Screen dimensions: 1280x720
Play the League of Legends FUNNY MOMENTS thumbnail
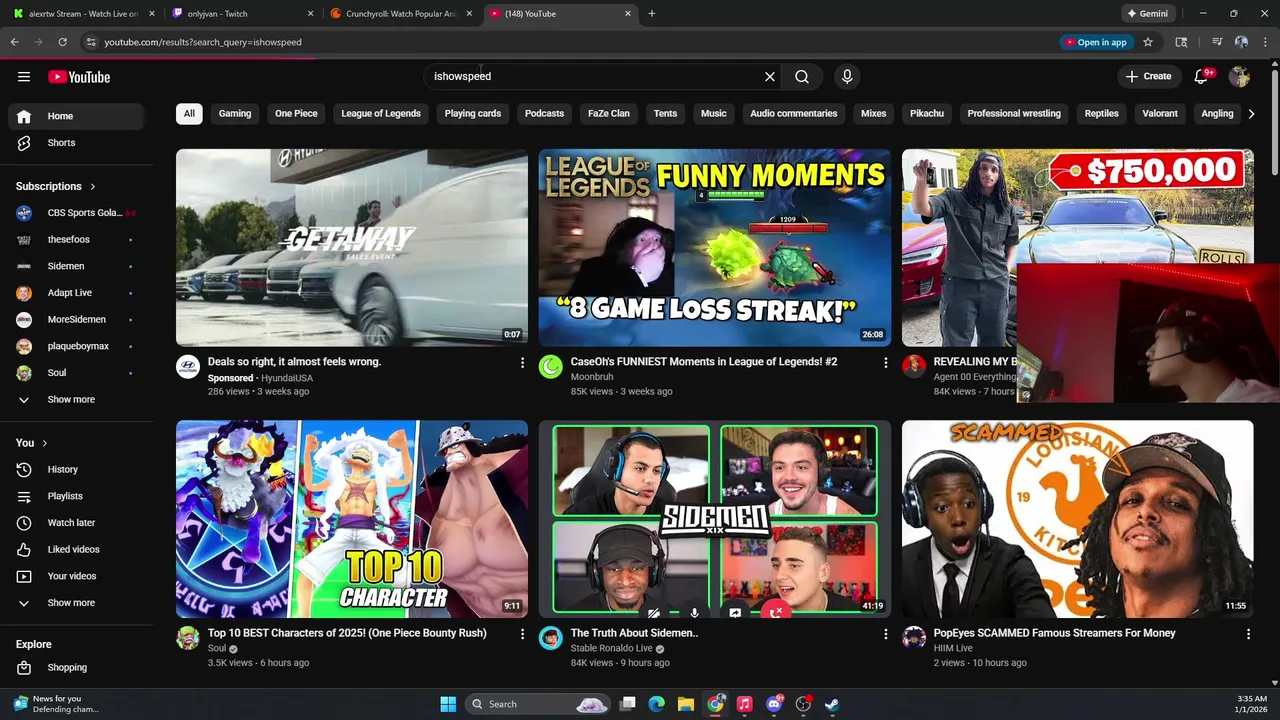tap(715, 248)
